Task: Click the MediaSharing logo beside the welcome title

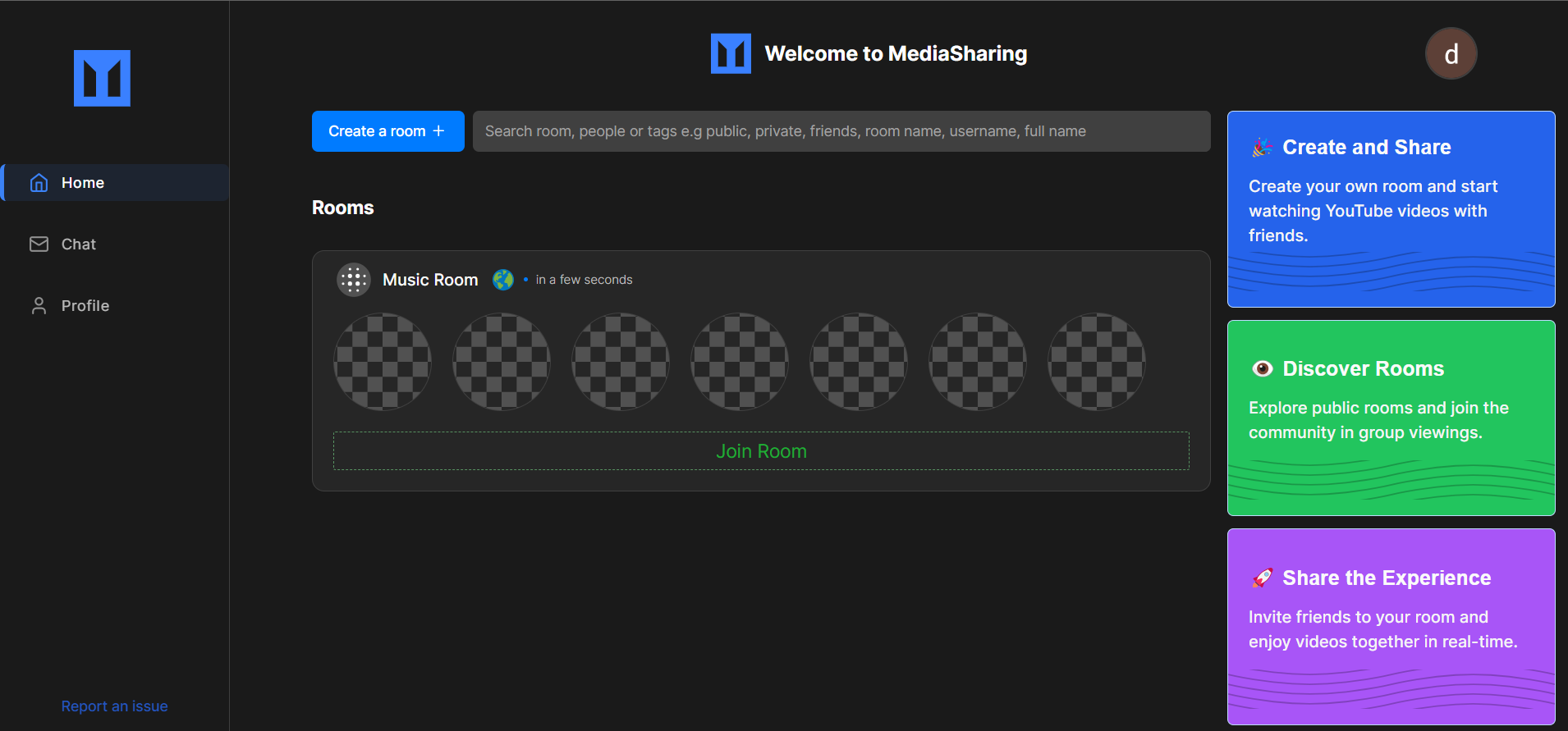Action: (731, 53)
